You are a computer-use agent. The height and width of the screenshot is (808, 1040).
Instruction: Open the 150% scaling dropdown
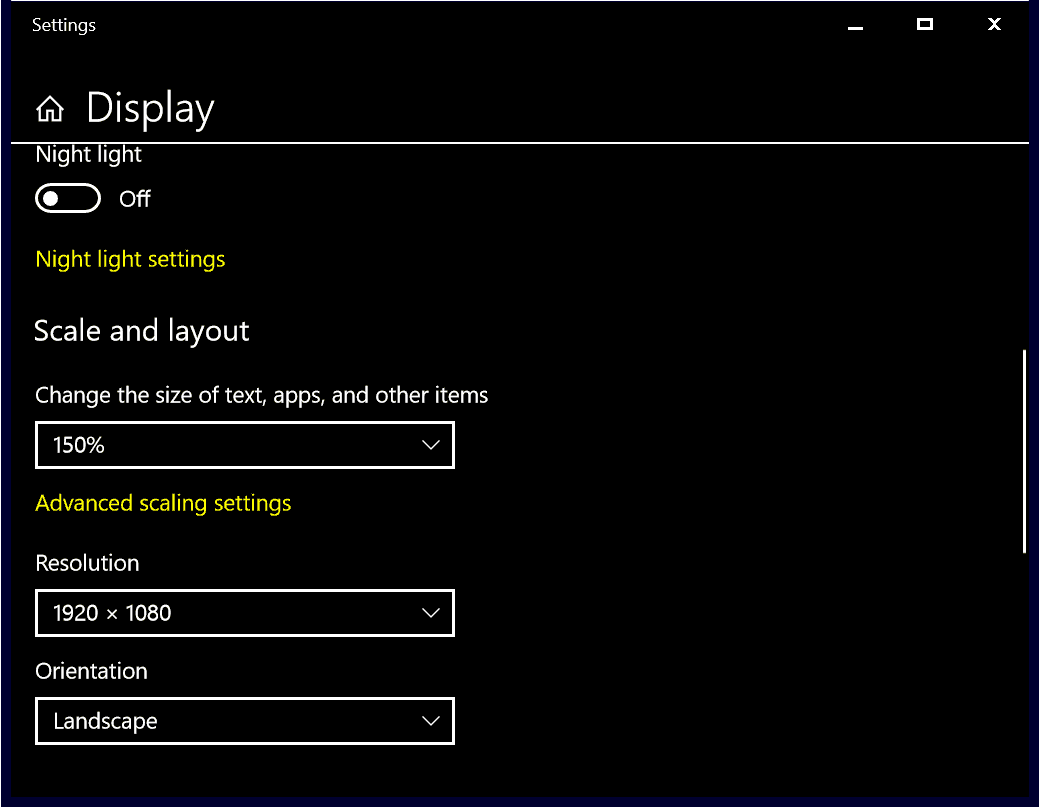tap(245, 444)
